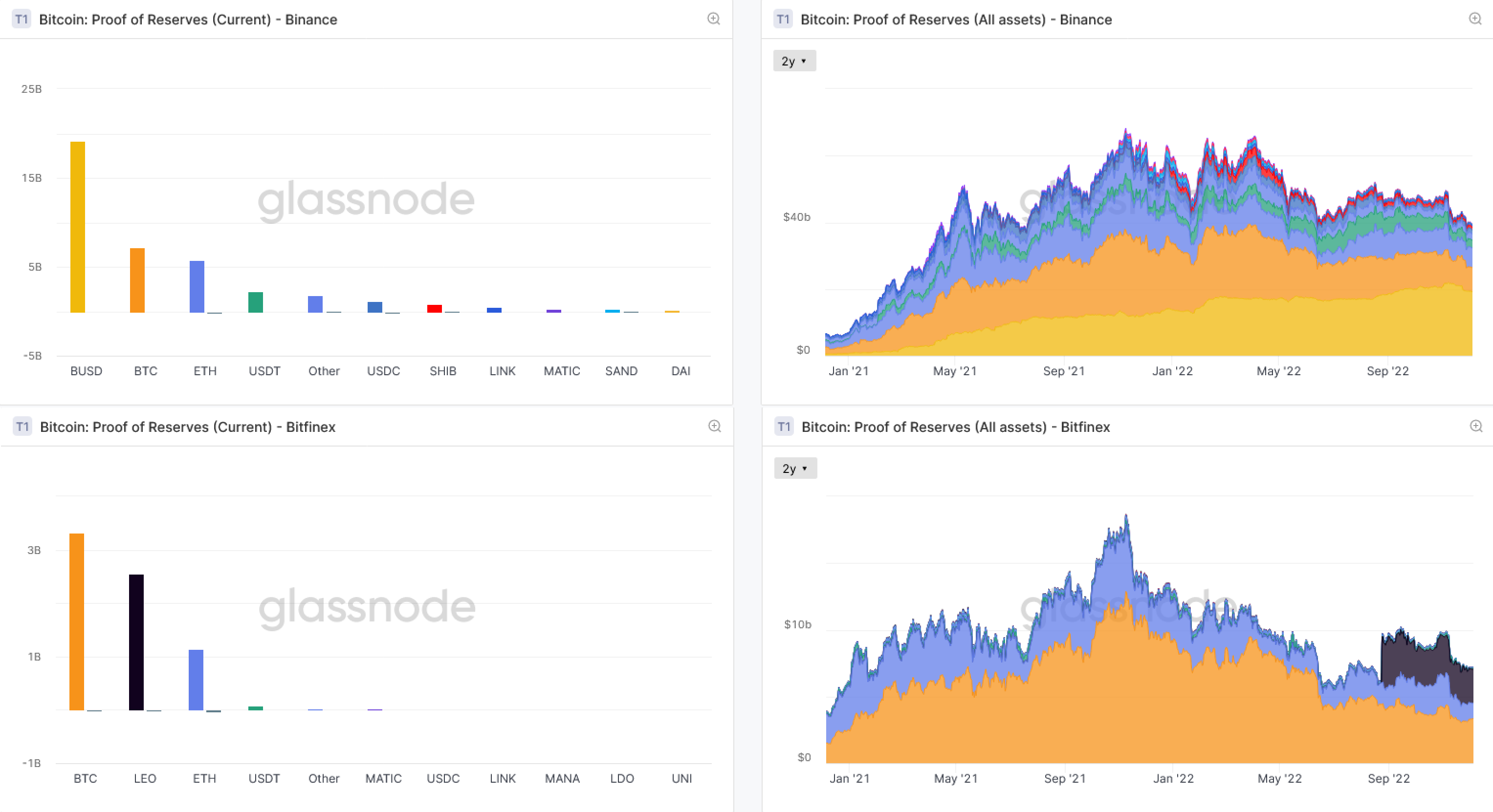The image size is (1493, 812).
Task: Click Sep '22 axis label on Binance chart
Action: [x=1387, y=371]
